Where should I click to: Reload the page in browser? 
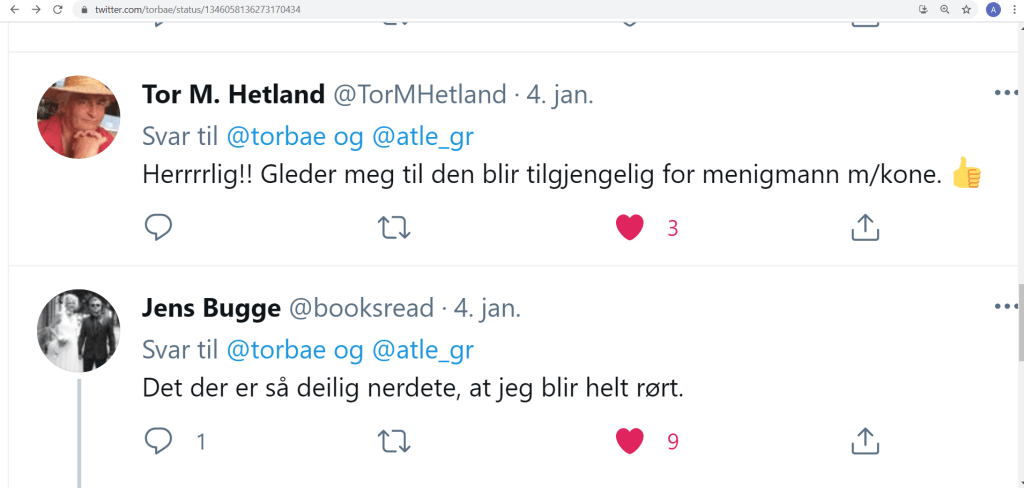pos(58,9)
